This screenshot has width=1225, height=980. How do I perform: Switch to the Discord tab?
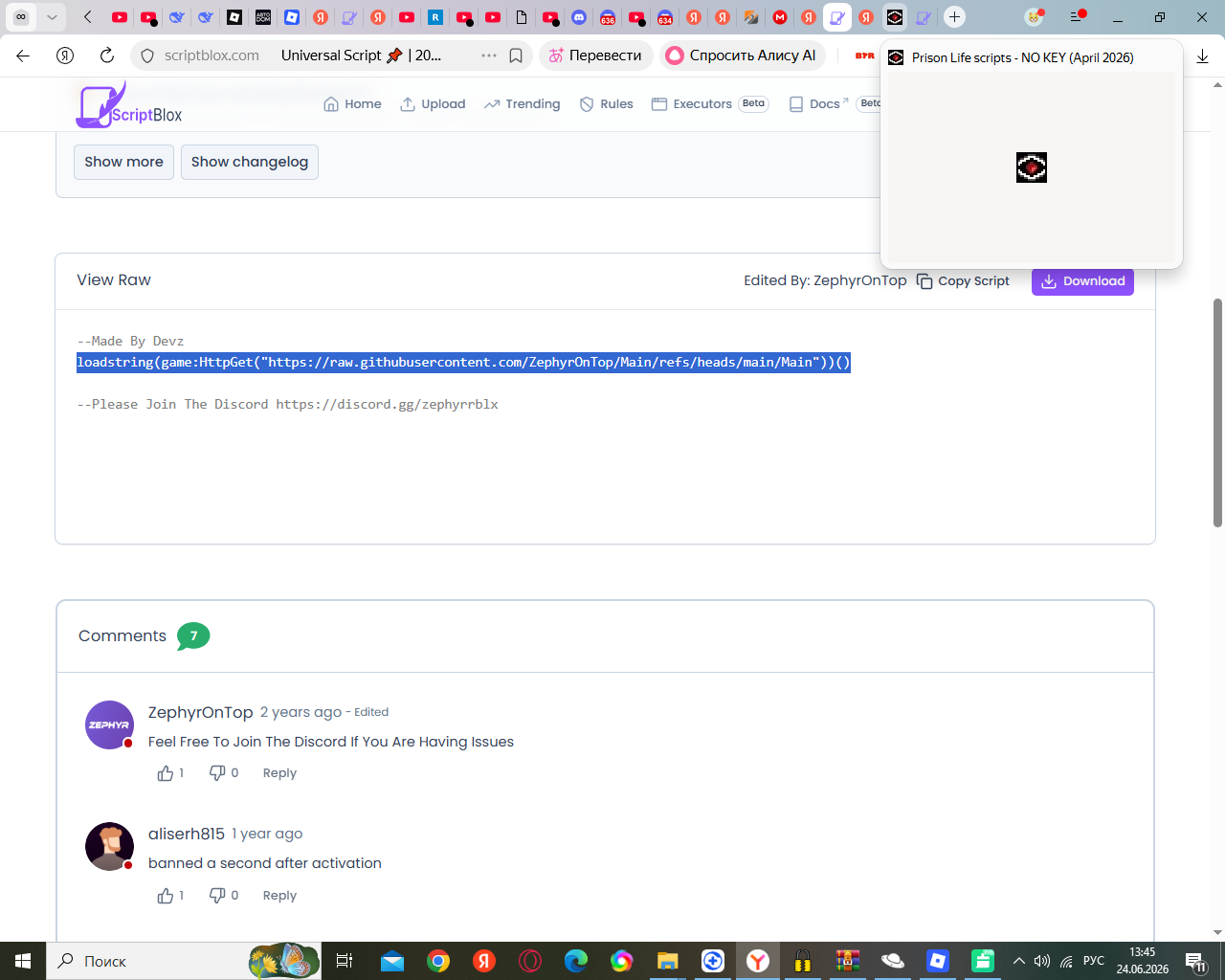(x=579, y=16)
